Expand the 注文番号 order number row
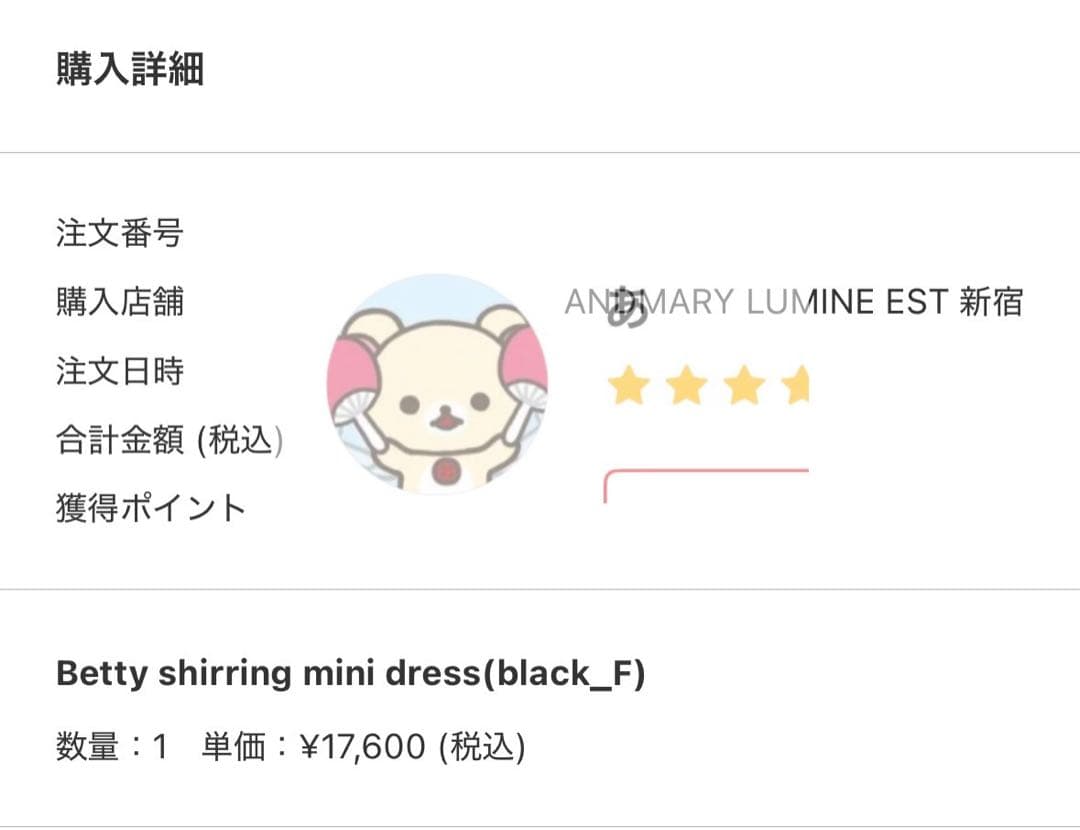 pyautogui.click(x=119, y=233)
